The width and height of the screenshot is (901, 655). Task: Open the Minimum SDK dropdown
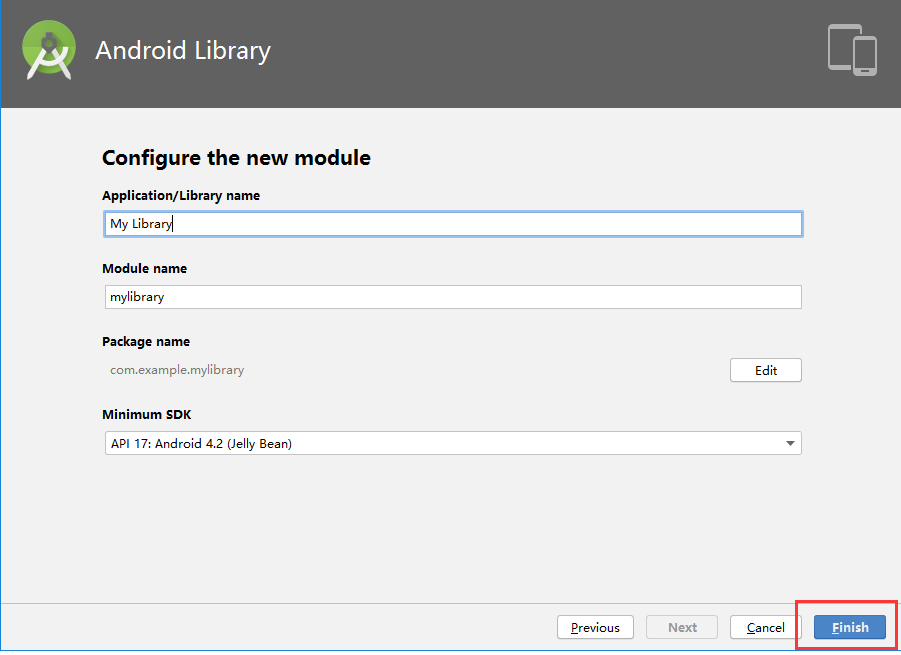(453, 444)
